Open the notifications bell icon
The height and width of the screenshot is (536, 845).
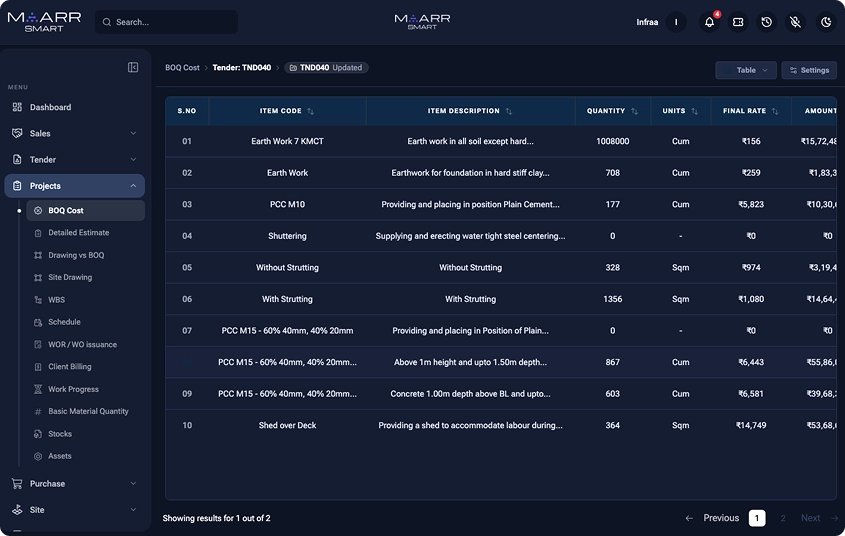click(x=709, y=22)
